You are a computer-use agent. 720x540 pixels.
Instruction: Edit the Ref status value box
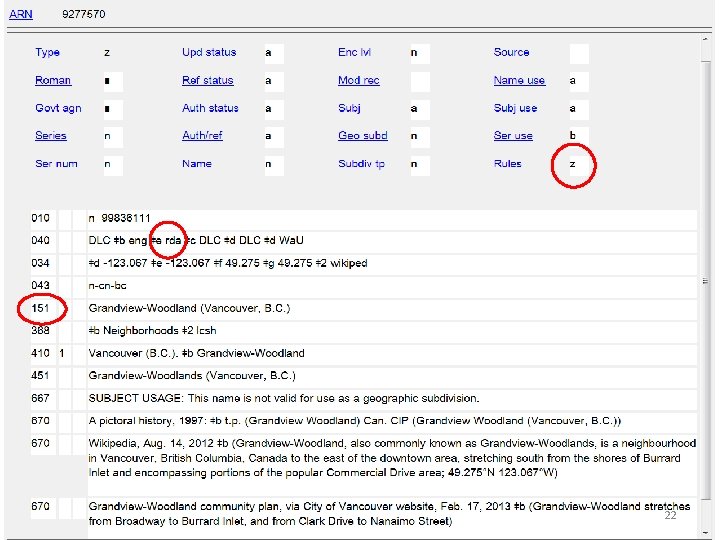[x=274, y=82]
